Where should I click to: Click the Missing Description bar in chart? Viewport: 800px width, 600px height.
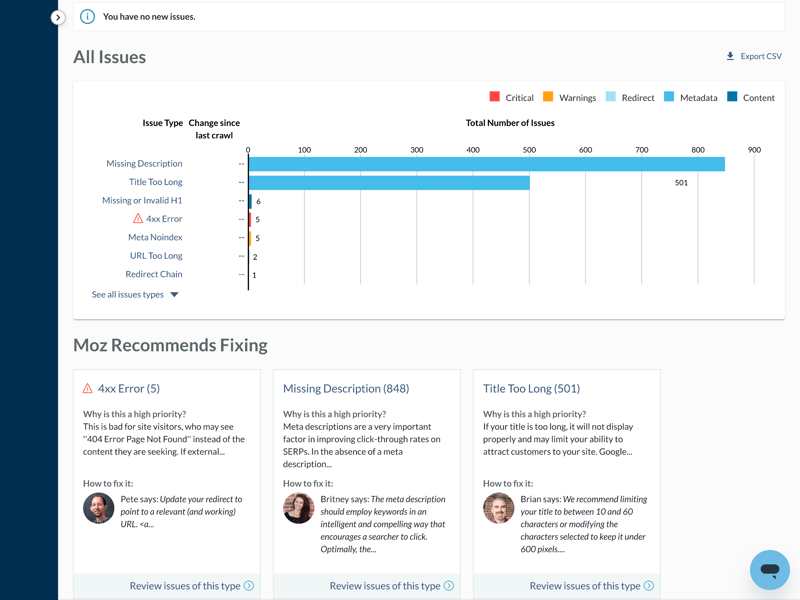click(486, 164)
